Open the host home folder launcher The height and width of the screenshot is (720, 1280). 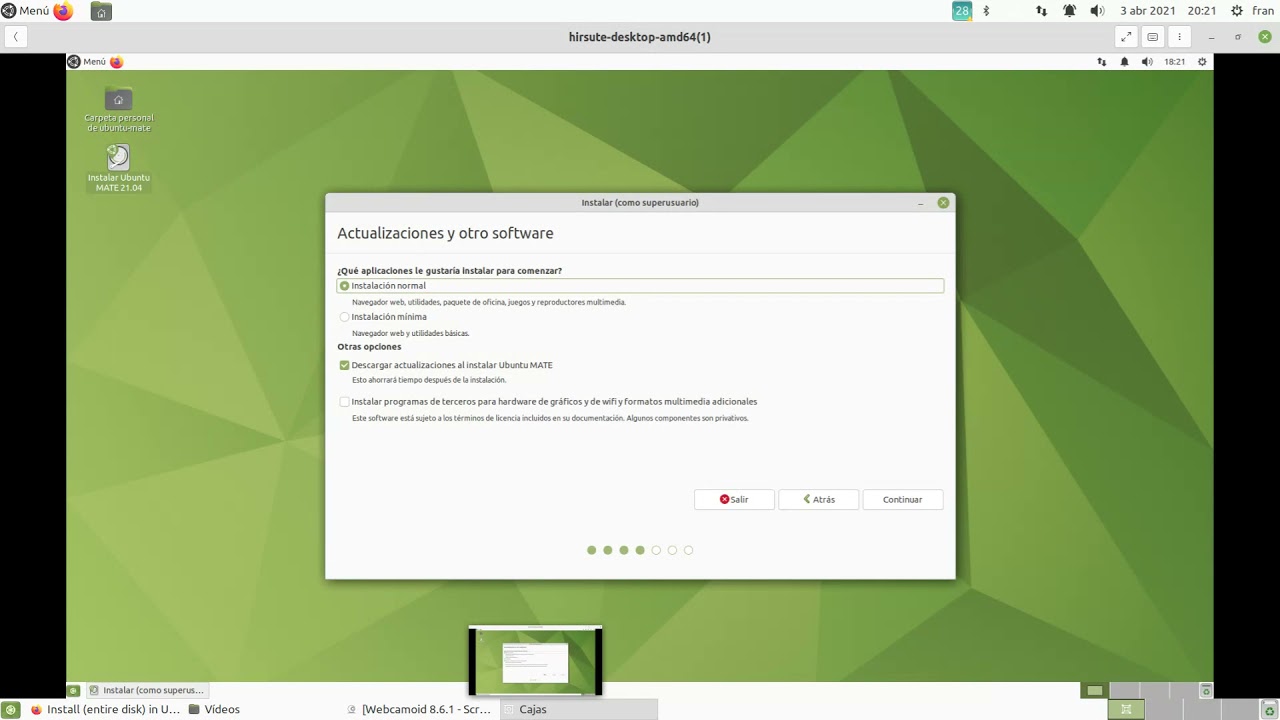pyautogui.click(x=101, y=12)
